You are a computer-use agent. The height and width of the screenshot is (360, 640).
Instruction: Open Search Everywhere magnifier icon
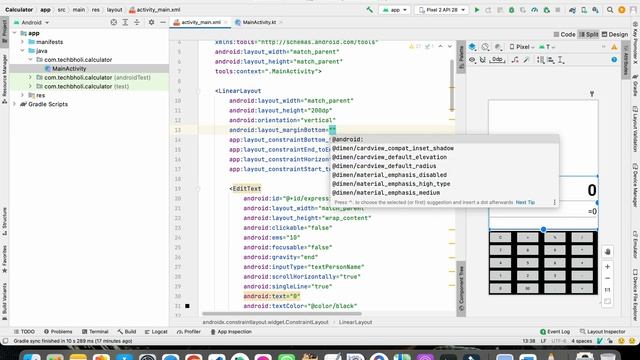pos(610,10)
